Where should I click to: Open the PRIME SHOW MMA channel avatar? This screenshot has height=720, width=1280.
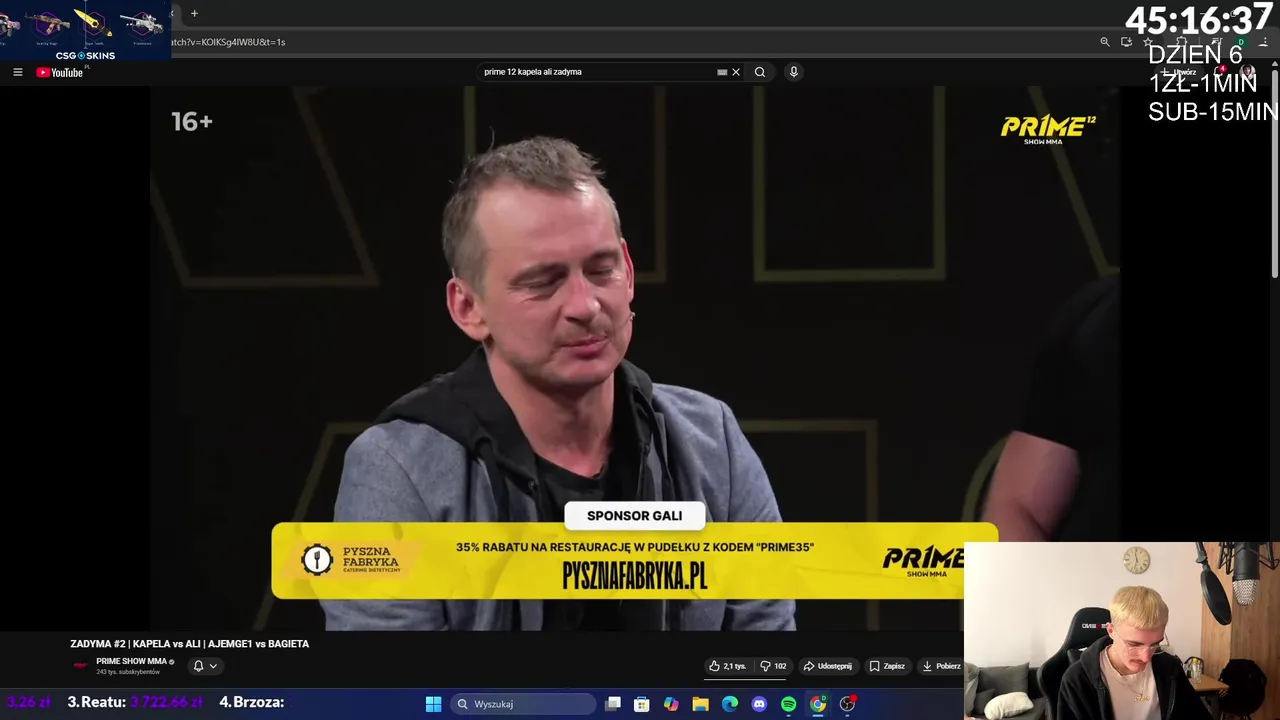(x=80, y=665)
